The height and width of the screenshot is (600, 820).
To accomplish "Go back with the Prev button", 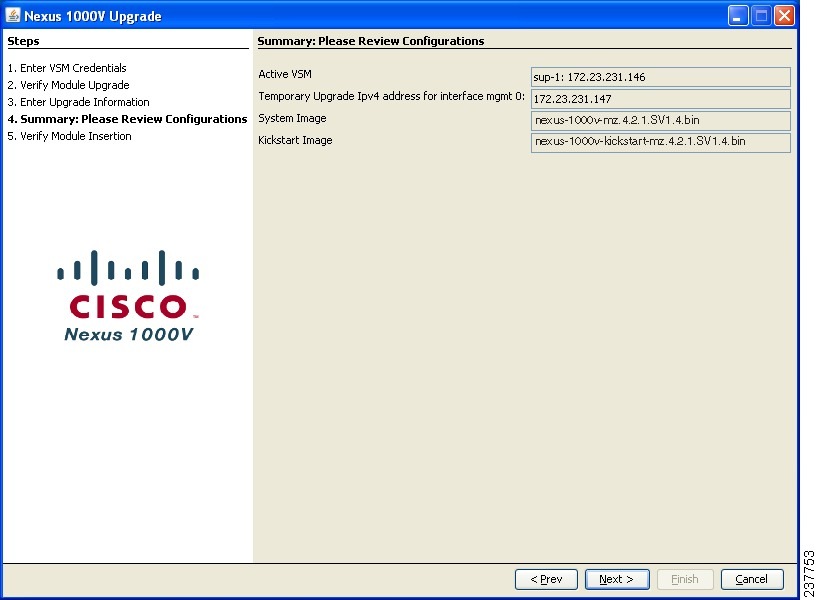I will [x=546, y=579].
